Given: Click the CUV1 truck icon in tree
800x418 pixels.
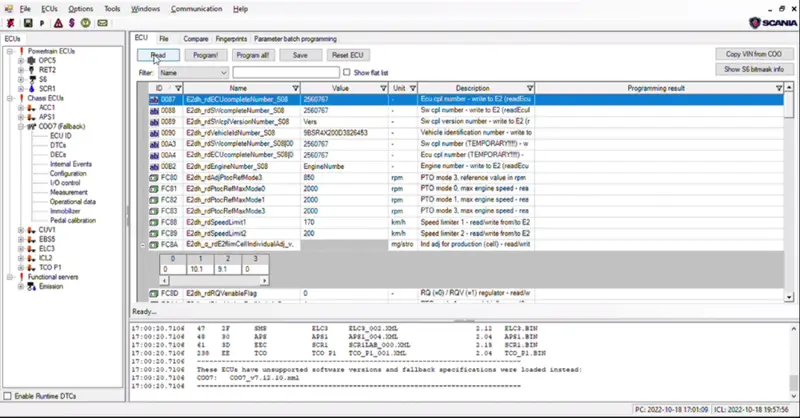Looking at the screenshot, I should pyautogui.click(x=31, y=230).
